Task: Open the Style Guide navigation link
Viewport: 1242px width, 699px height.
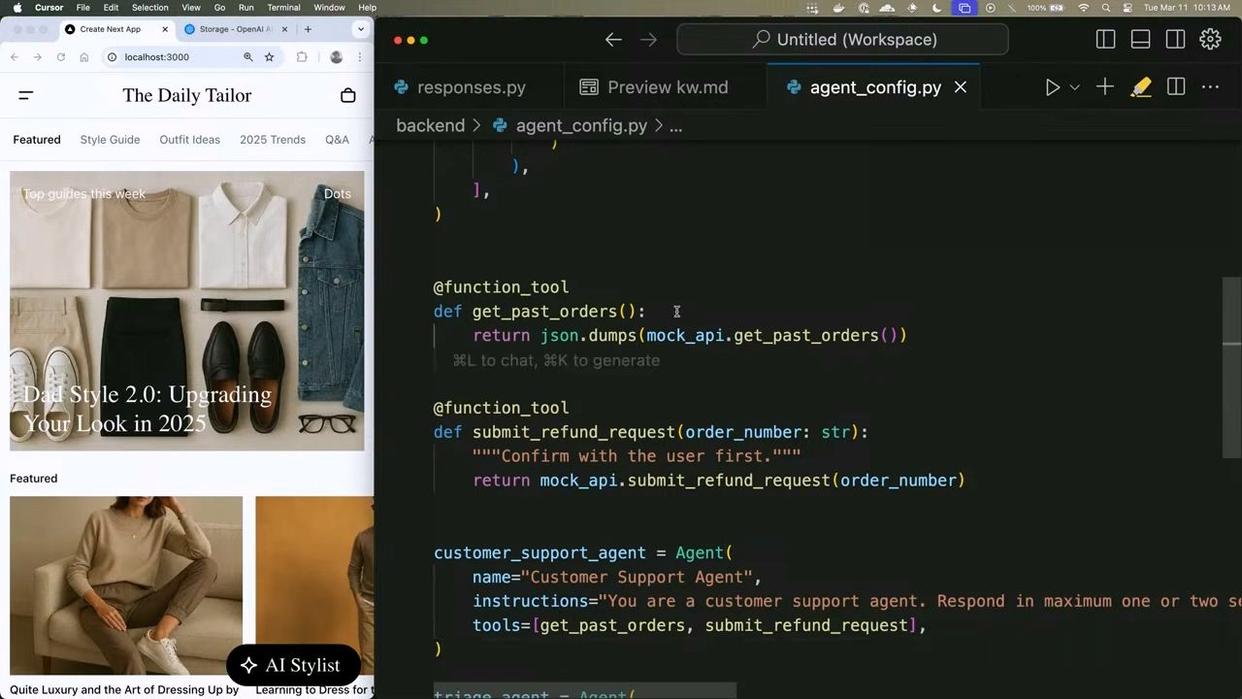Action: [109, 140]
